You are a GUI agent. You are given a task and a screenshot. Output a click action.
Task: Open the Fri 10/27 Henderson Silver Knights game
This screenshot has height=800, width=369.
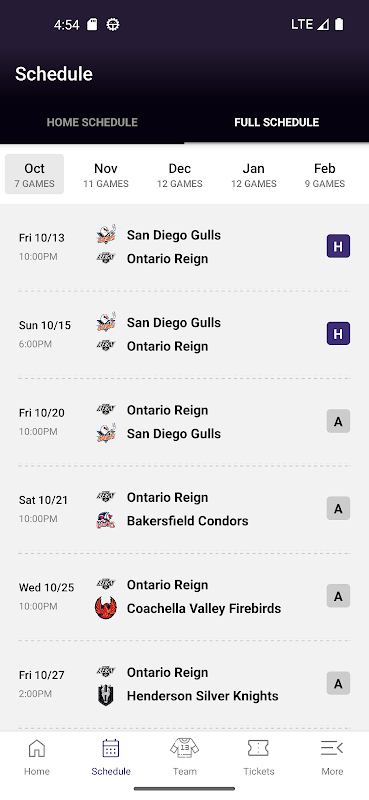point(184,684)
